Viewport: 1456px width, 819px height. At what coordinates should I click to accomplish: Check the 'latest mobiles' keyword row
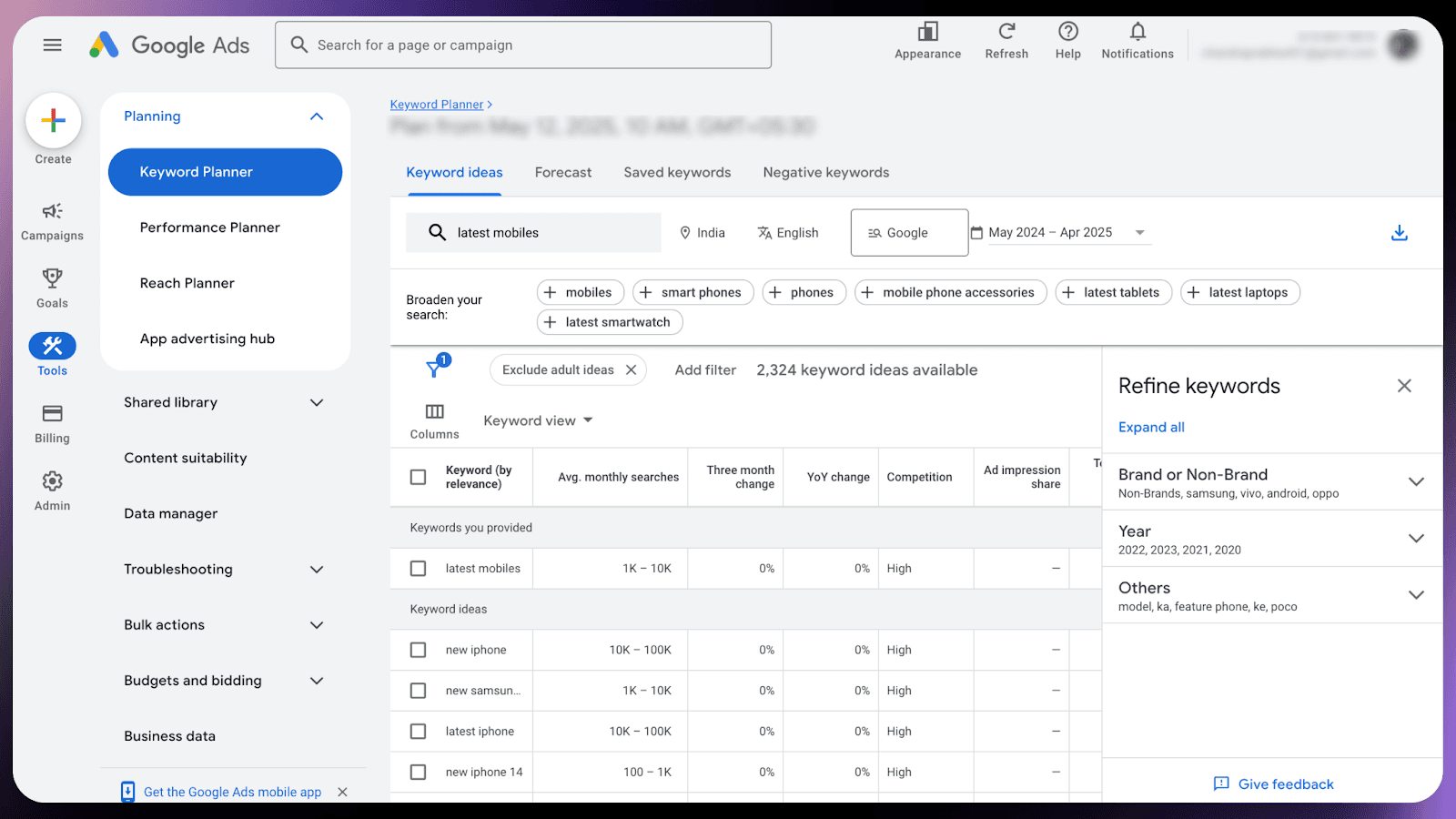[x=419, y=569]
